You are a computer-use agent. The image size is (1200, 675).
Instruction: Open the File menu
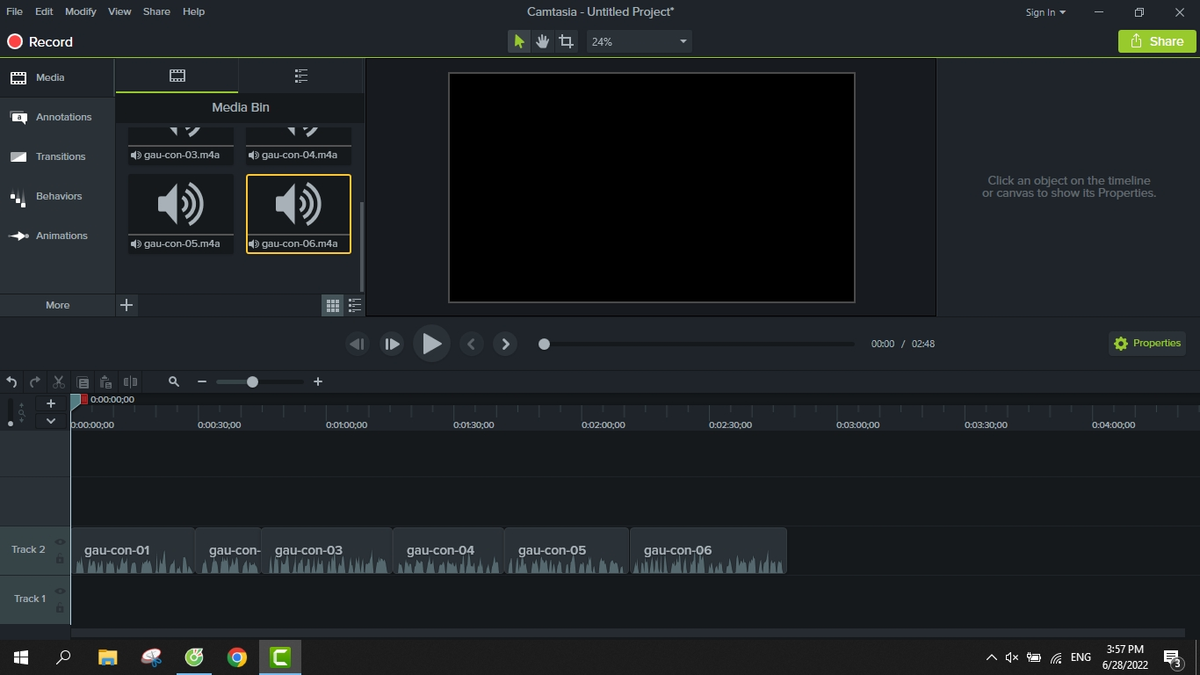[x=15, y=12]
